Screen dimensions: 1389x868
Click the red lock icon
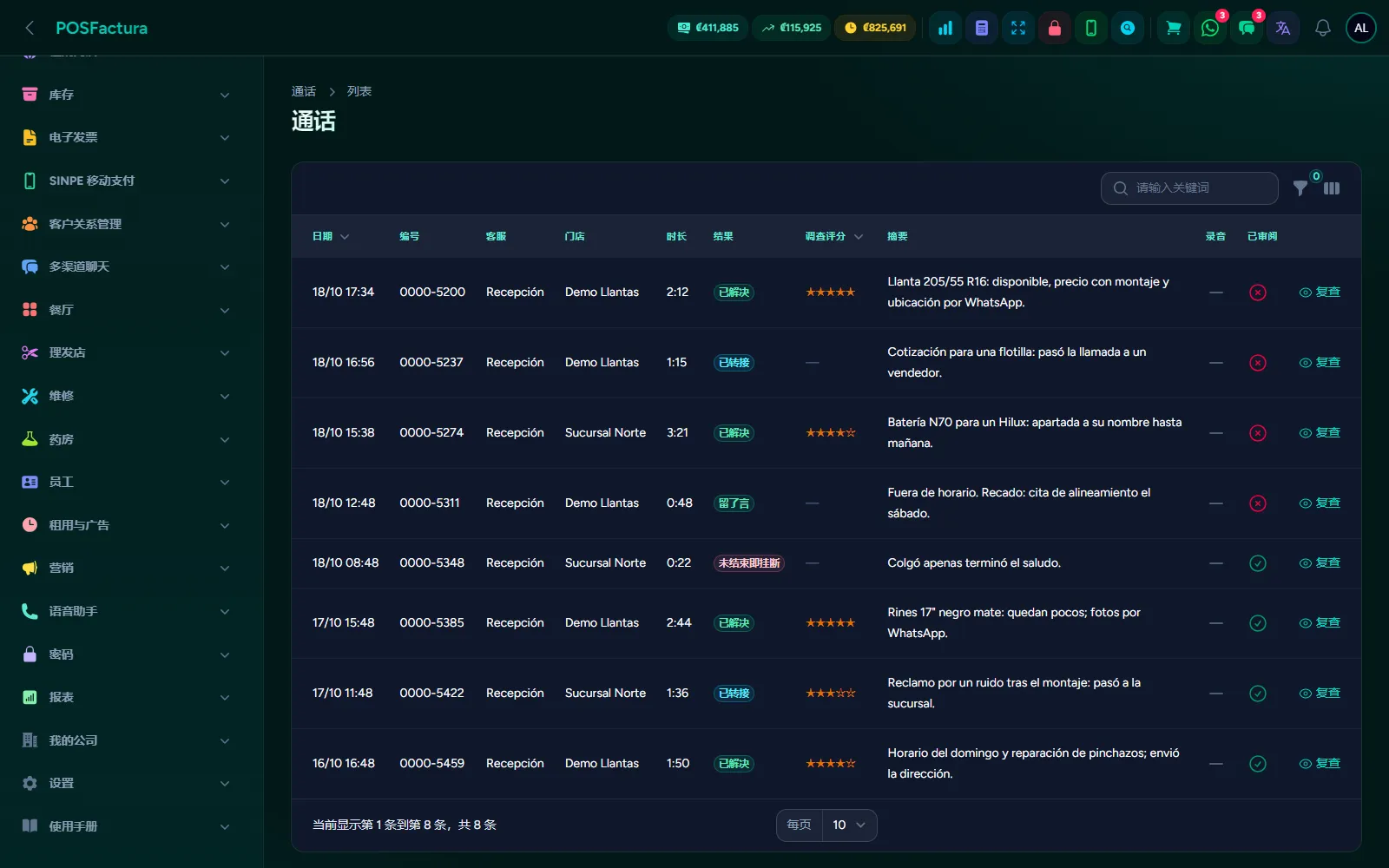point(1055,28)
